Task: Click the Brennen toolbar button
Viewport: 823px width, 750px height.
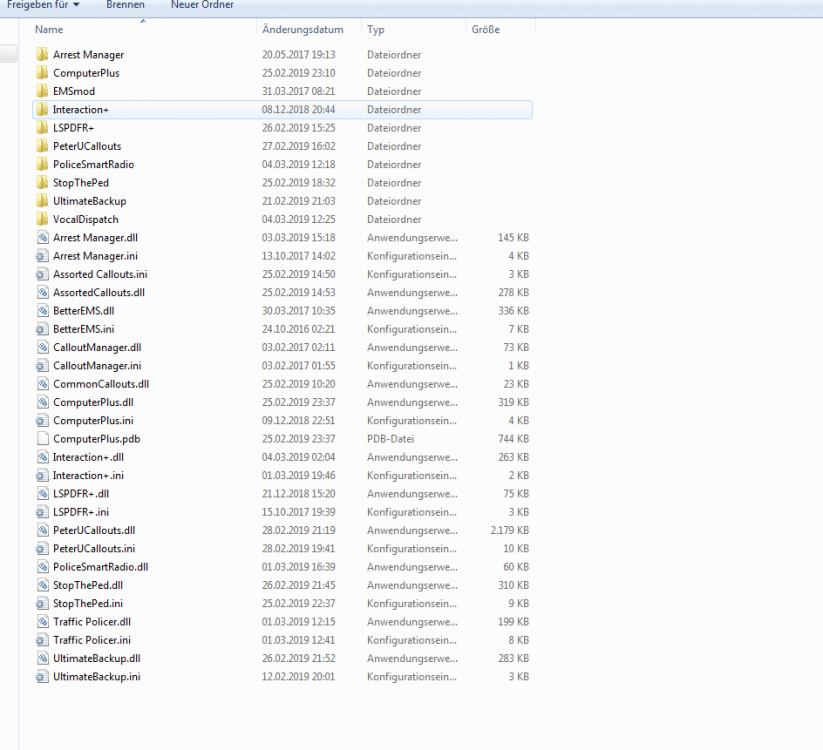Action: (125, 5)
